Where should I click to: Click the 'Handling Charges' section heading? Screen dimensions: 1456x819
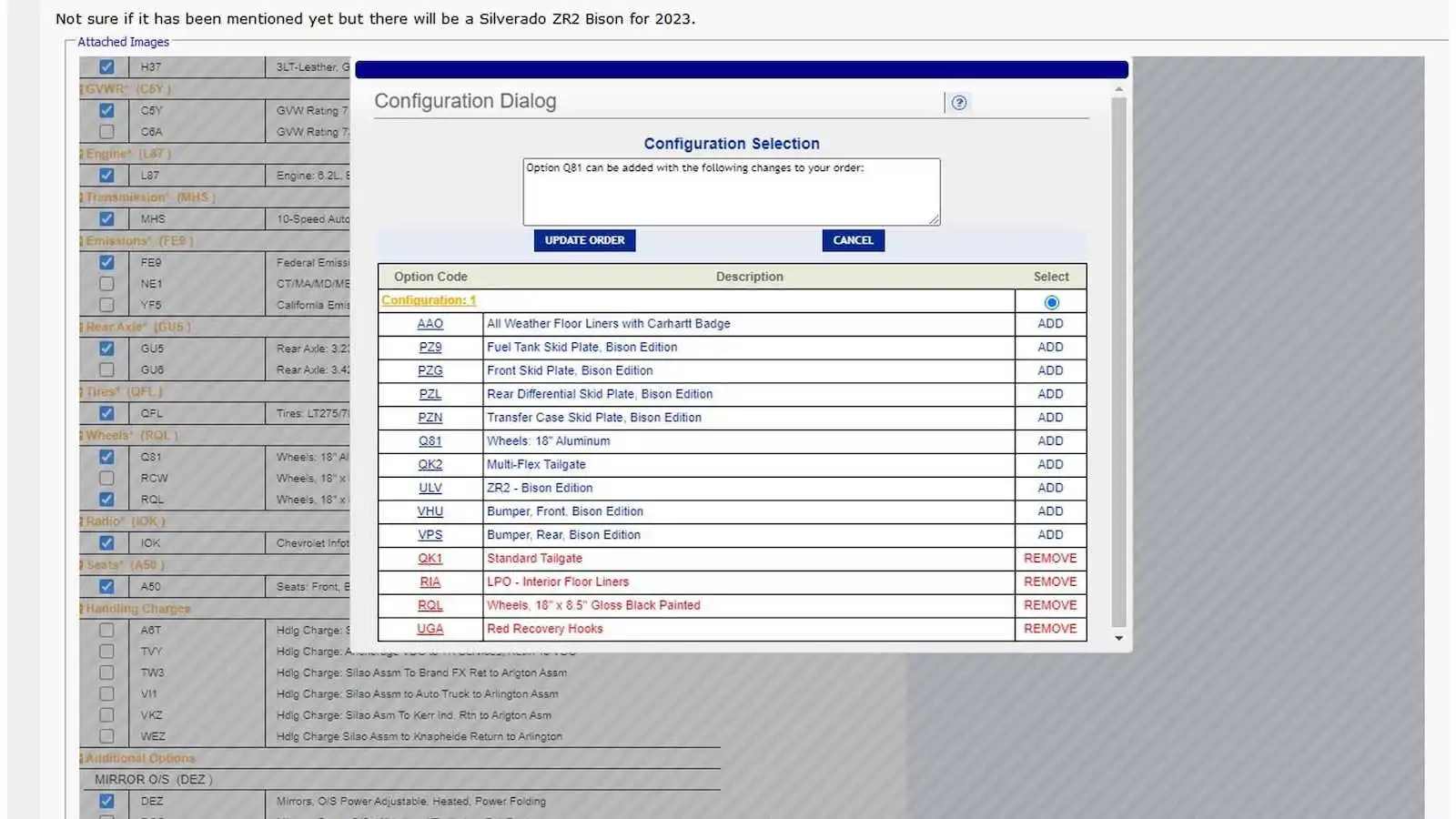click(138, 609)
